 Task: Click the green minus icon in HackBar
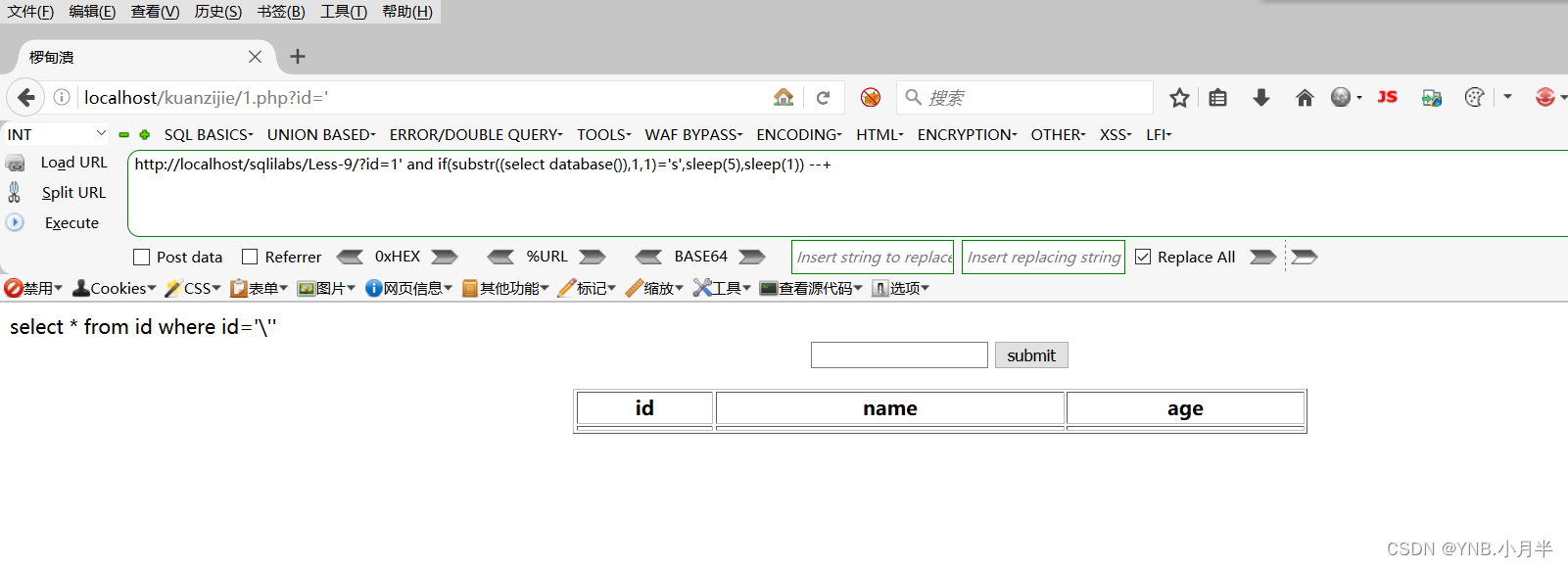pyautogui.click(x=124, y=135)
